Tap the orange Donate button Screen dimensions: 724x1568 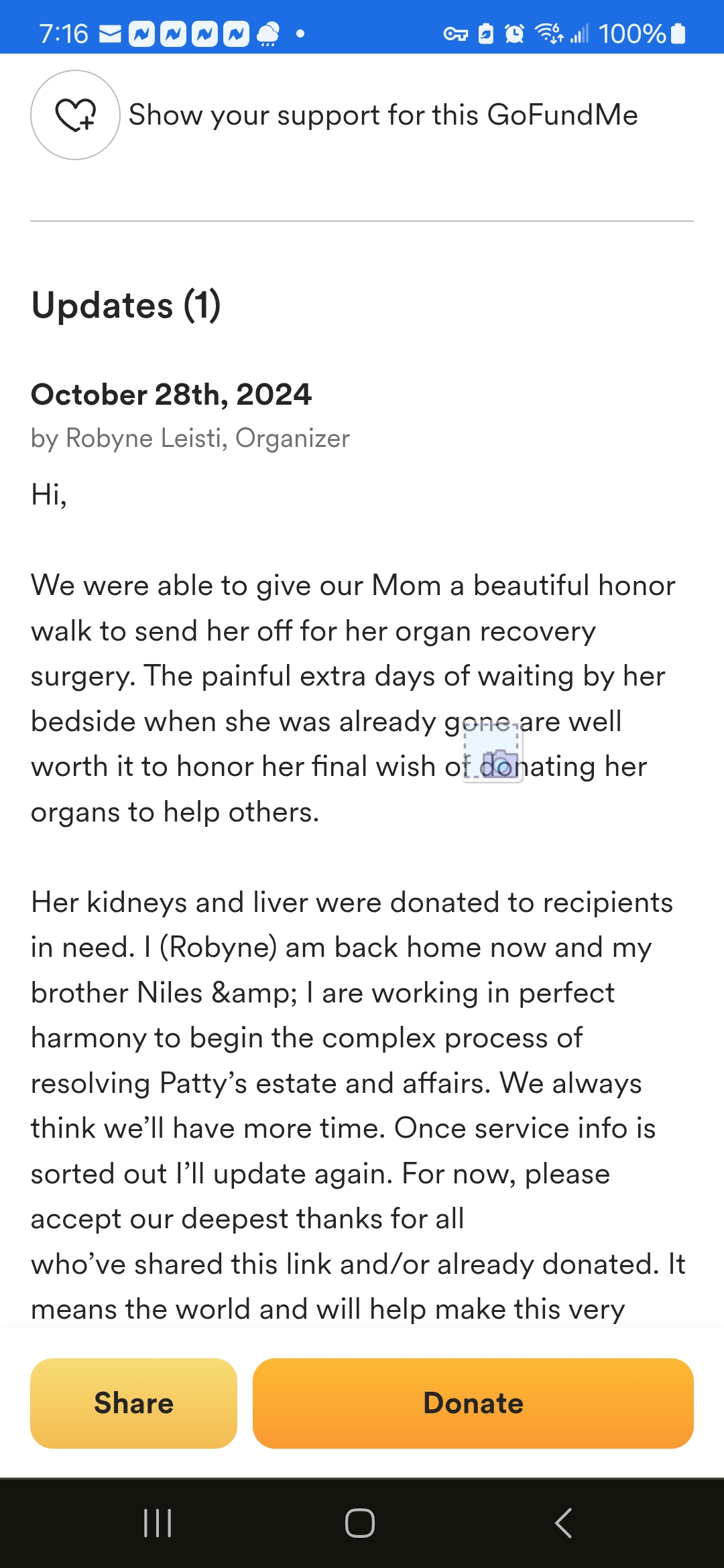tap(473, 1403)
